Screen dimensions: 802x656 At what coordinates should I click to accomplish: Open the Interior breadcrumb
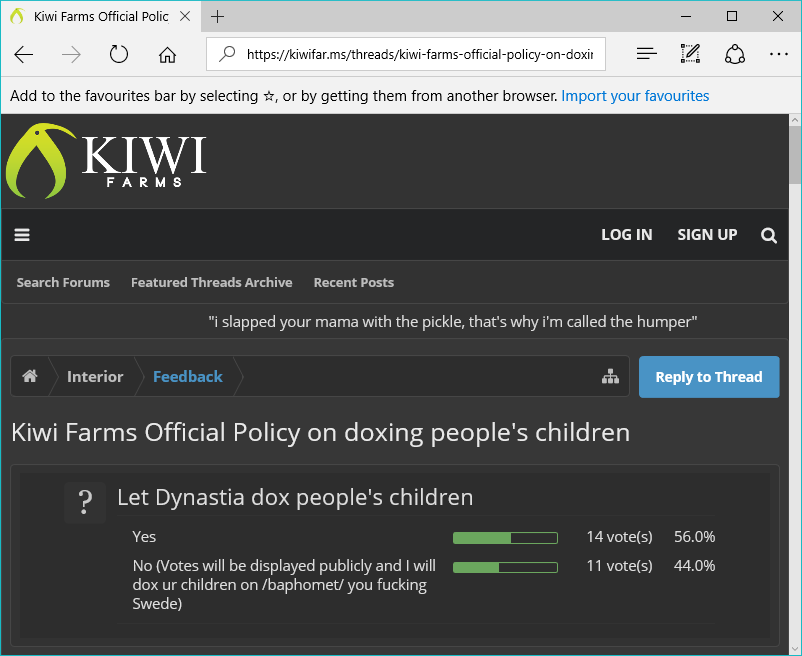95,377
